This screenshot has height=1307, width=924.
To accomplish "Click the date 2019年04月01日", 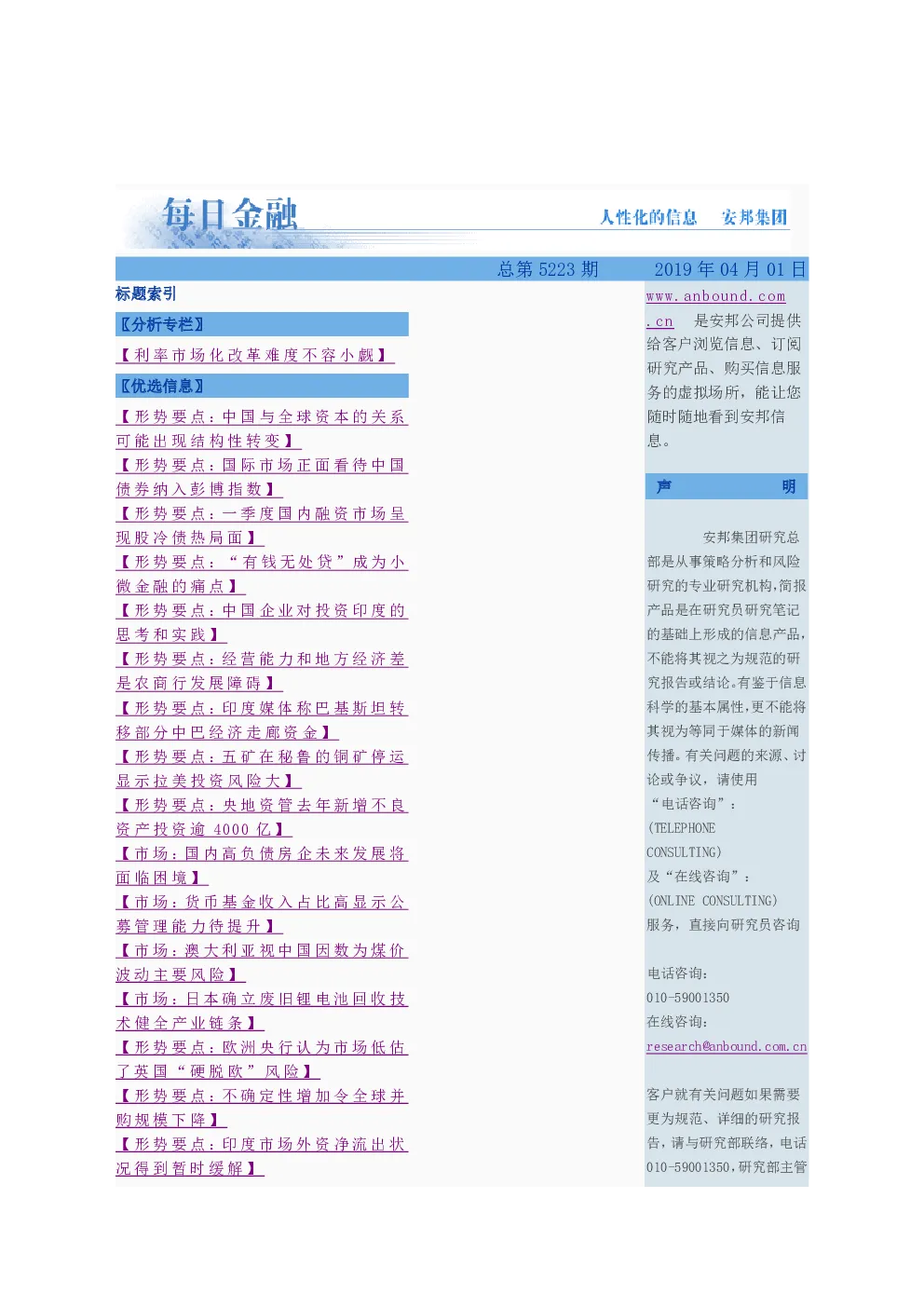I will click(x=730, y=269).
